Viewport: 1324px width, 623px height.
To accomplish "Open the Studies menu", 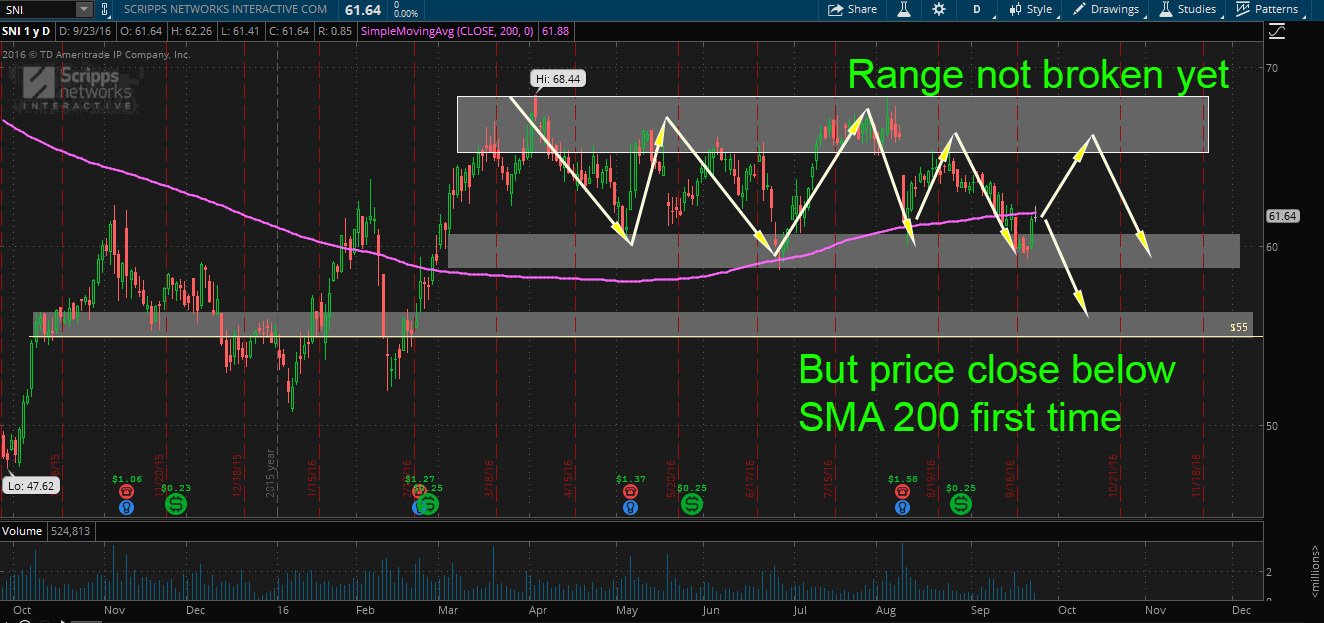I will (x=1188, y=9).
